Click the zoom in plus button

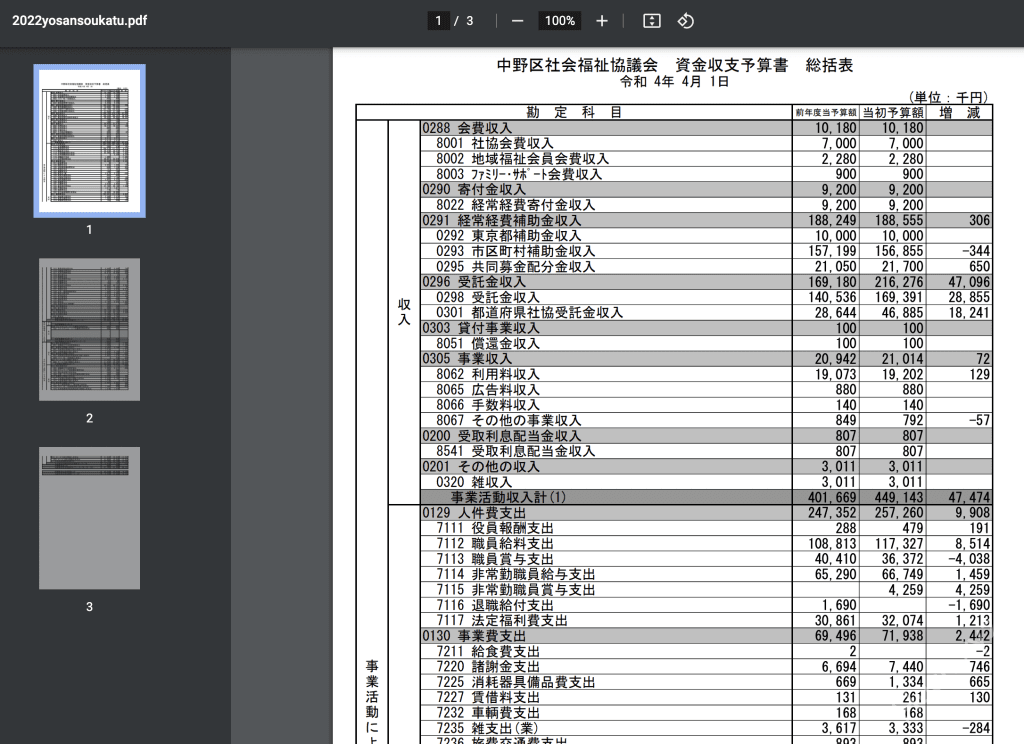tap(601, 21)
